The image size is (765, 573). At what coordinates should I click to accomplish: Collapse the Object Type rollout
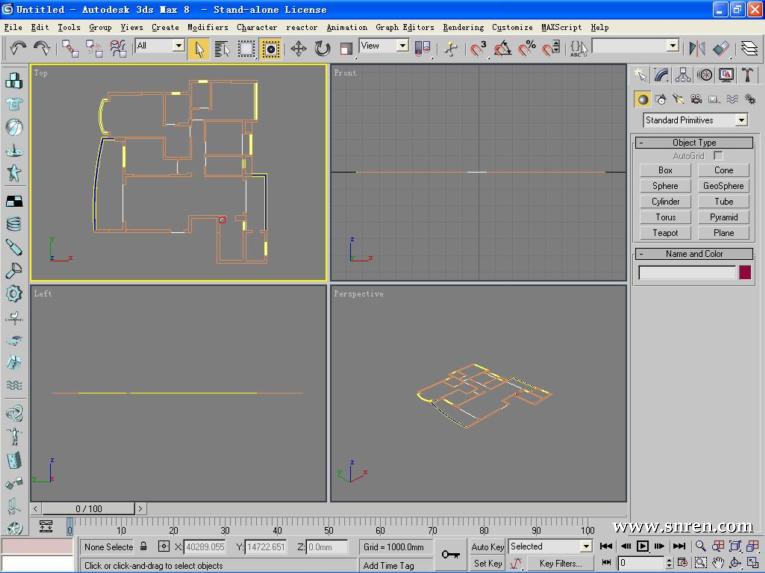point(695,143)
